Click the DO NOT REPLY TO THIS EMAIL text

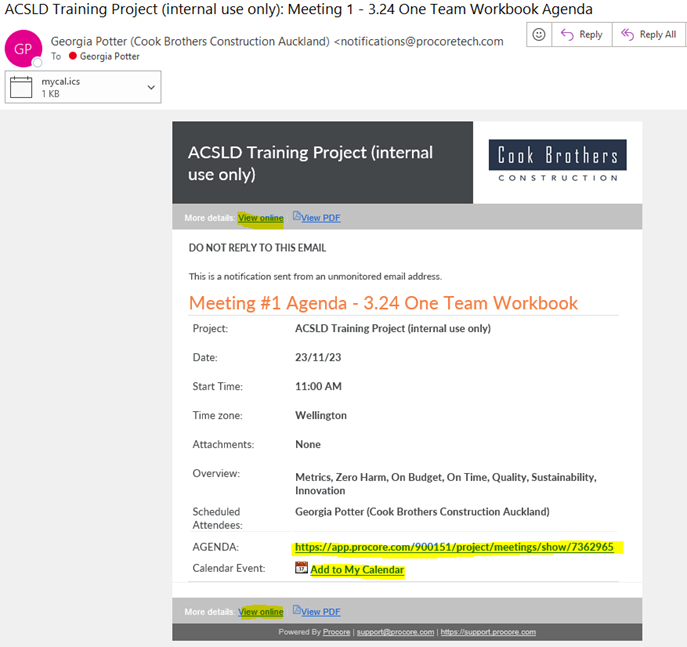coord(257,248)
